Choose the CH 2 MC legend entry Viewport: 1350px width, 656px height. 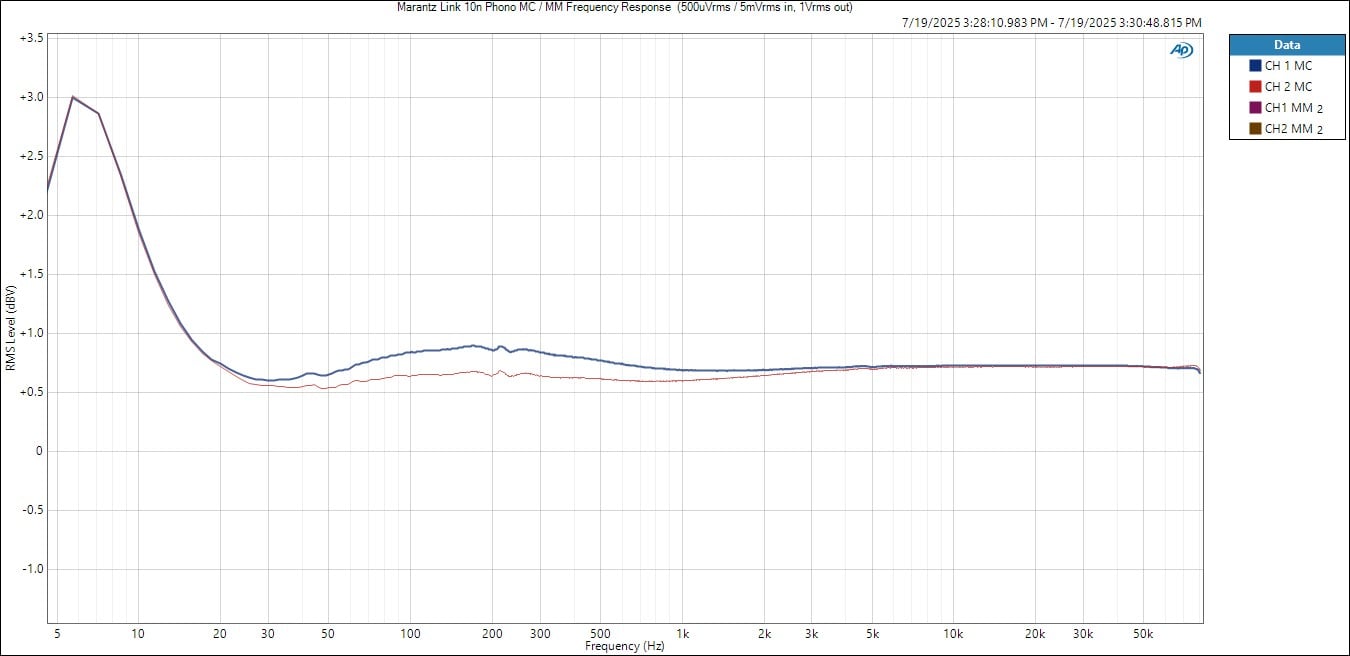tap(1288, 87)
